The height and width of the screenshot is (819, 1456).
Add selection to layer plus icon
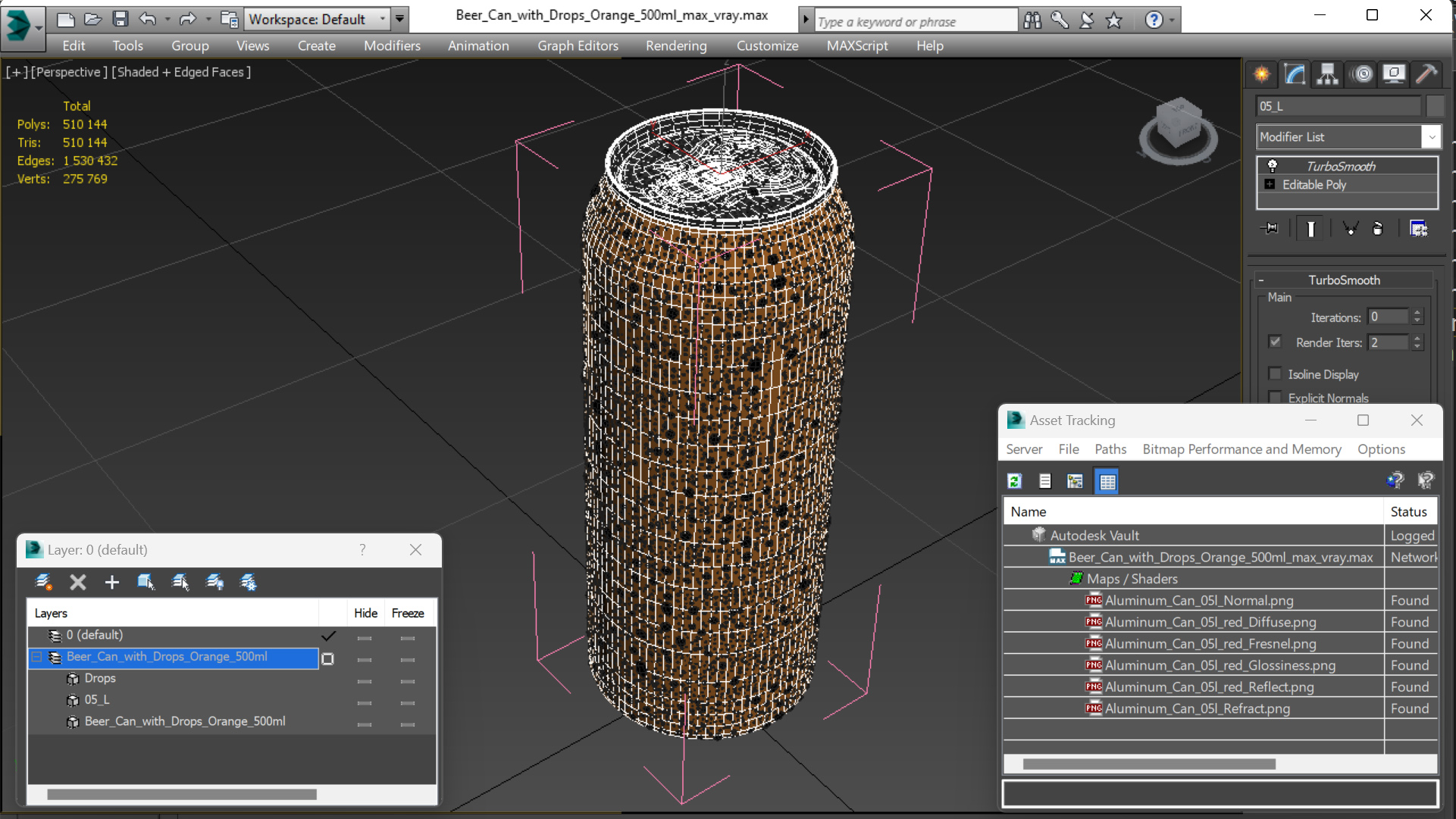111,582
